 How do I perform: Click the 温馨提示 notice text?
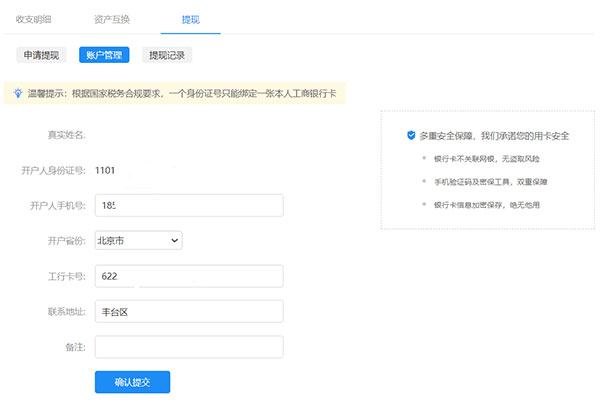pos(190,93)
